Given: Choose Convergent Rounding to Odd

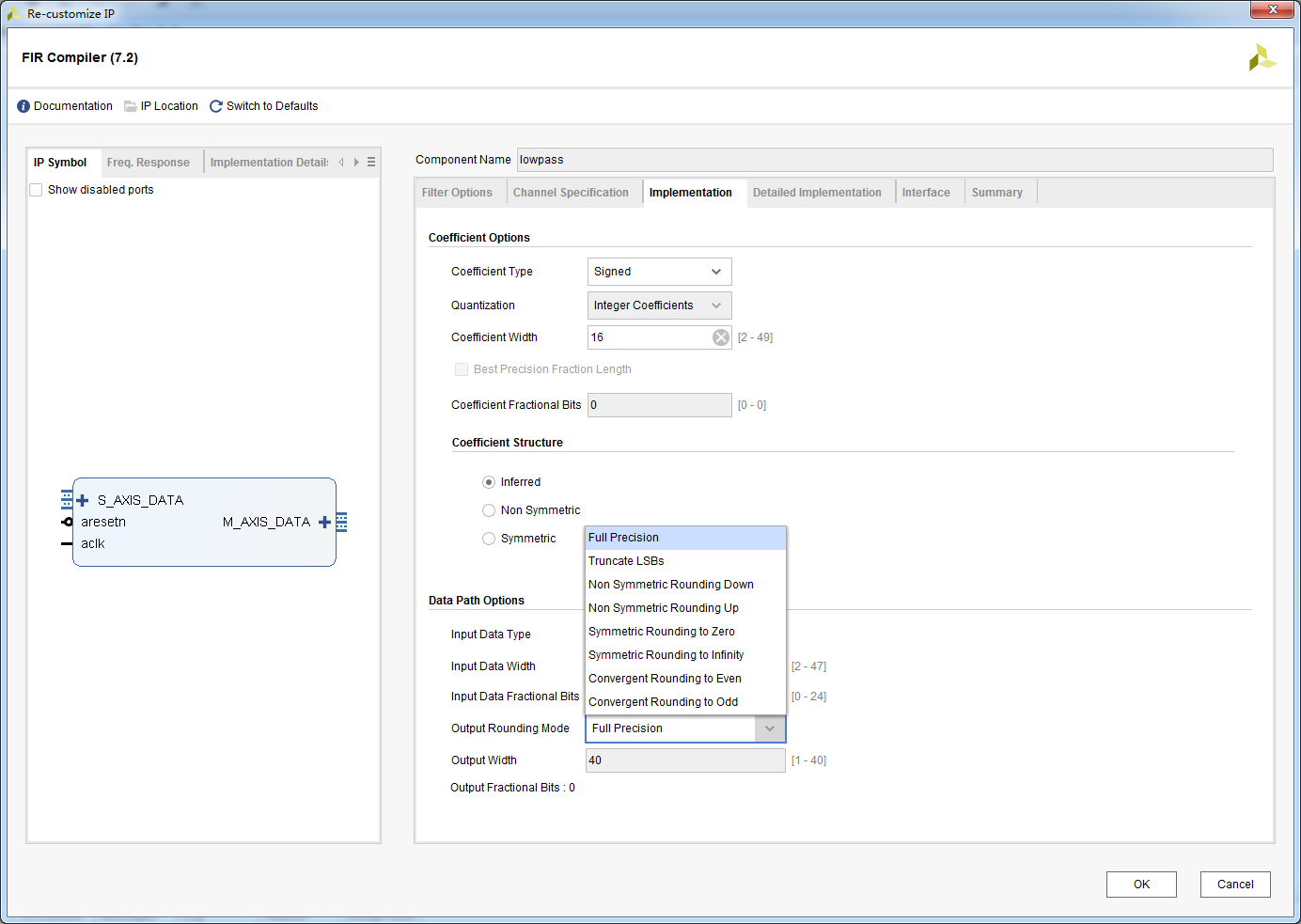Looking at the screenshot, I should tap(685, 702).
